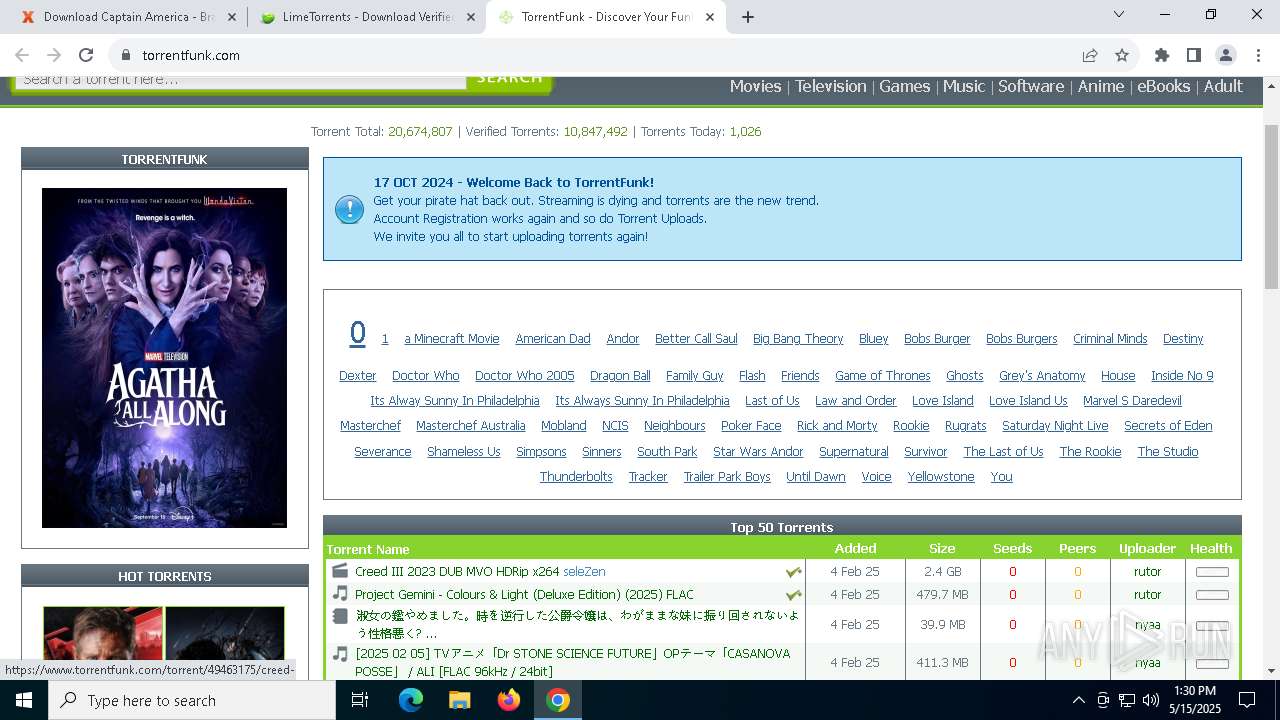The image size is (1280, 720).
Task: Click the music note icon beside Project Gemini
Action: 340,594
